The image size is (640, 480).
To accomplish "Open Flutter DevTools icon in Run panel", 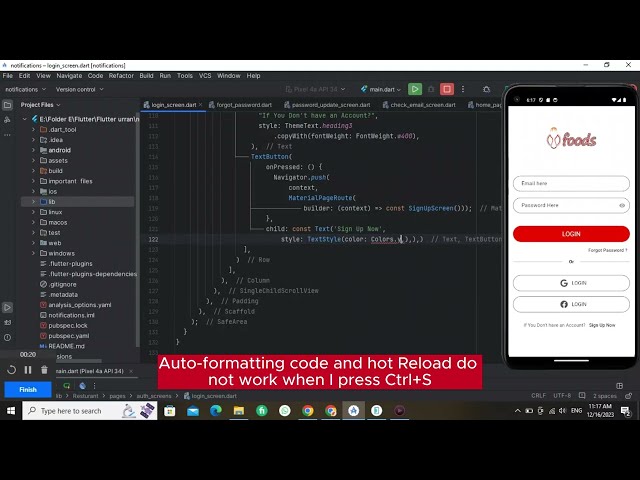I will click(82, 386).
